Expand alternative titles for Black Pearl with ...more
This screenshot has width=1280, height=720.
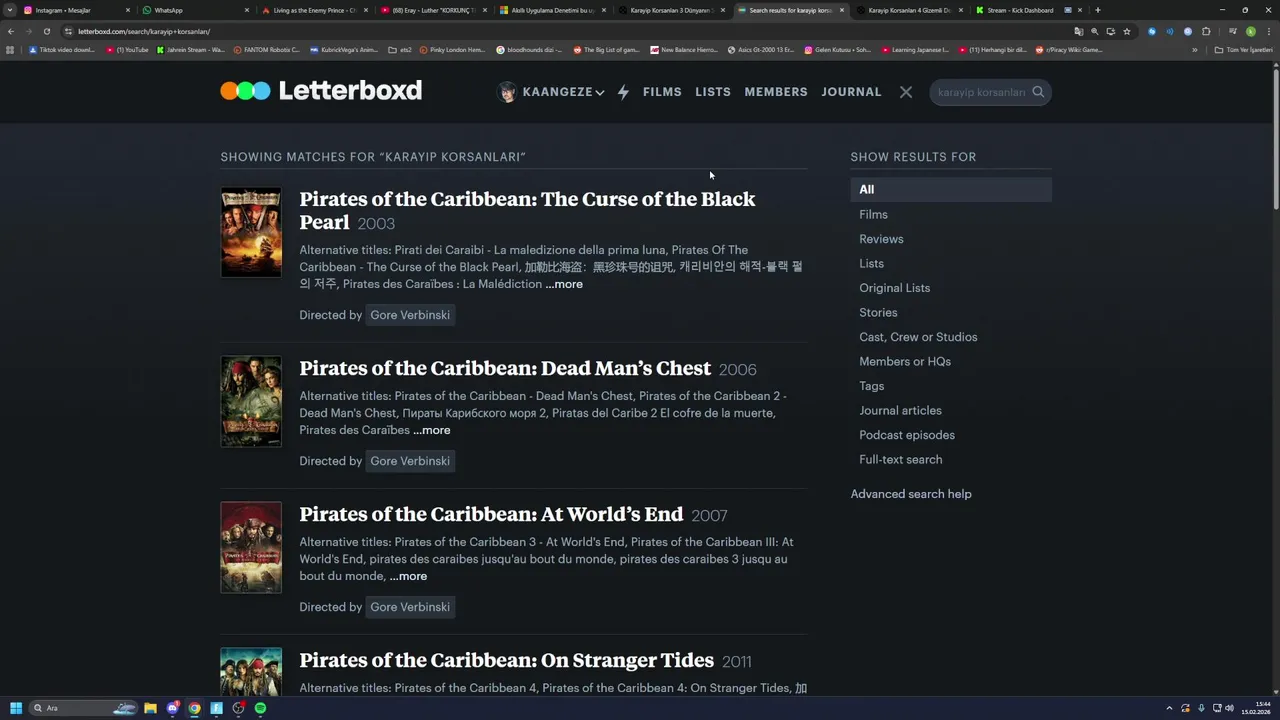coord(564,284)
